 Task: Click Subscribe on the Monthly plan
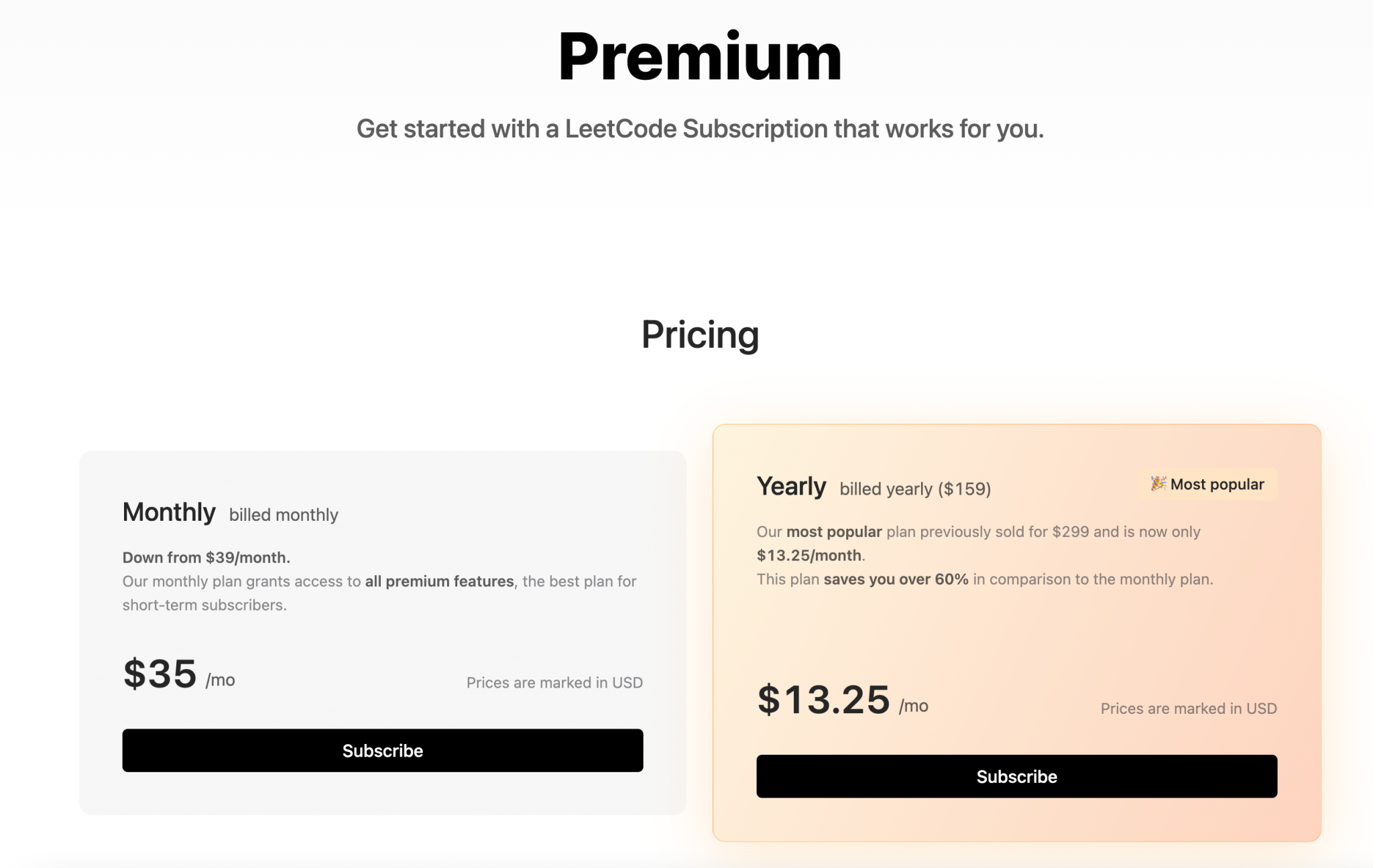pyautogui.click(x=382, y=751)
